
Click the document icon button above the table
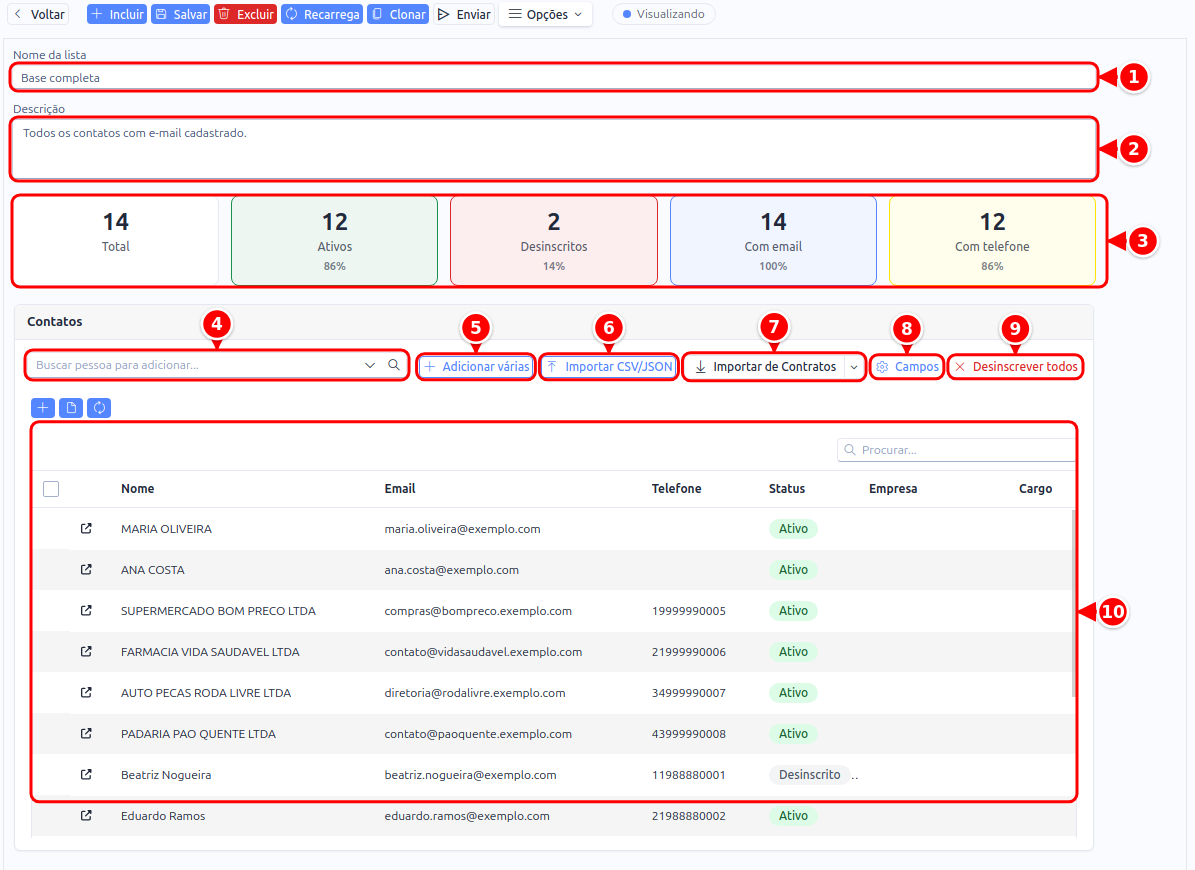pyautogui.click(x=71, y=408)
